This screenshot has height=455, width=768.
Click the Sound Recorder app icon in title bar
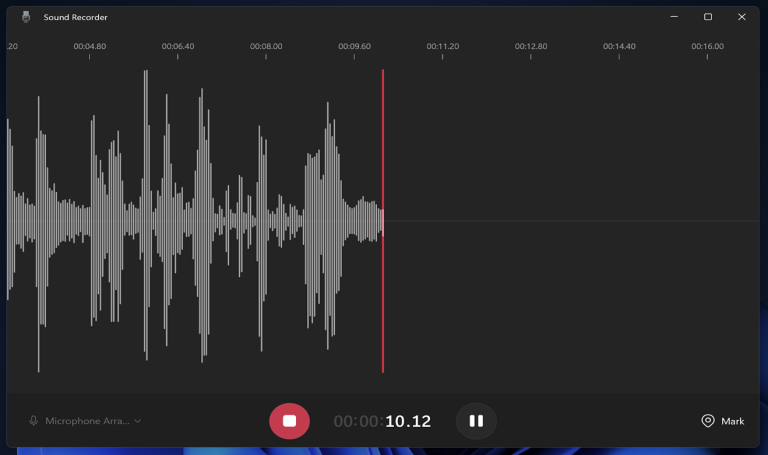pos(26,17)
